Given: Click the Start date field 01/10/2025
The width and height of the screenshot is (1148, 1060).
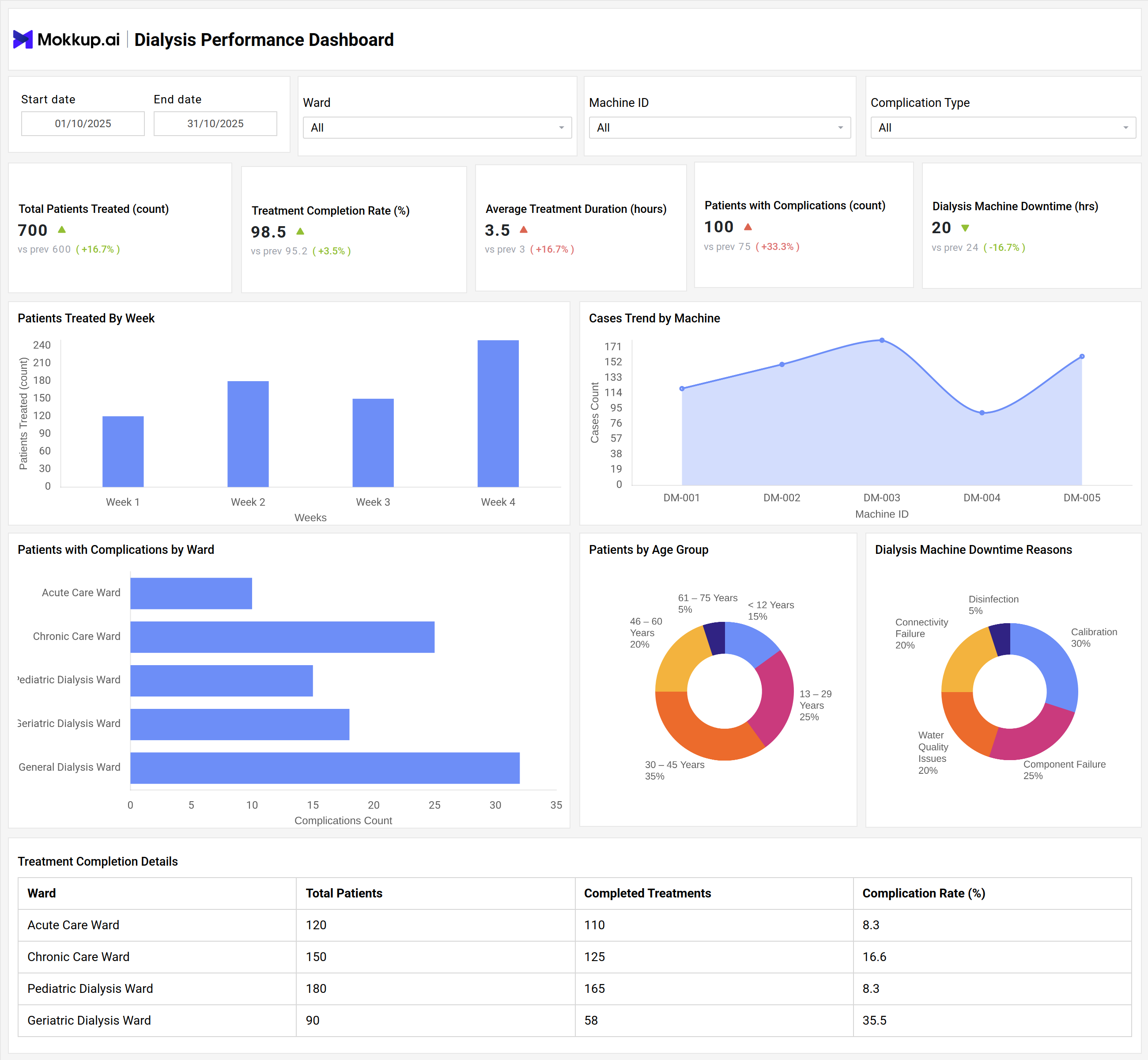Looking at the screenshot, I should (x=83, y=123).
